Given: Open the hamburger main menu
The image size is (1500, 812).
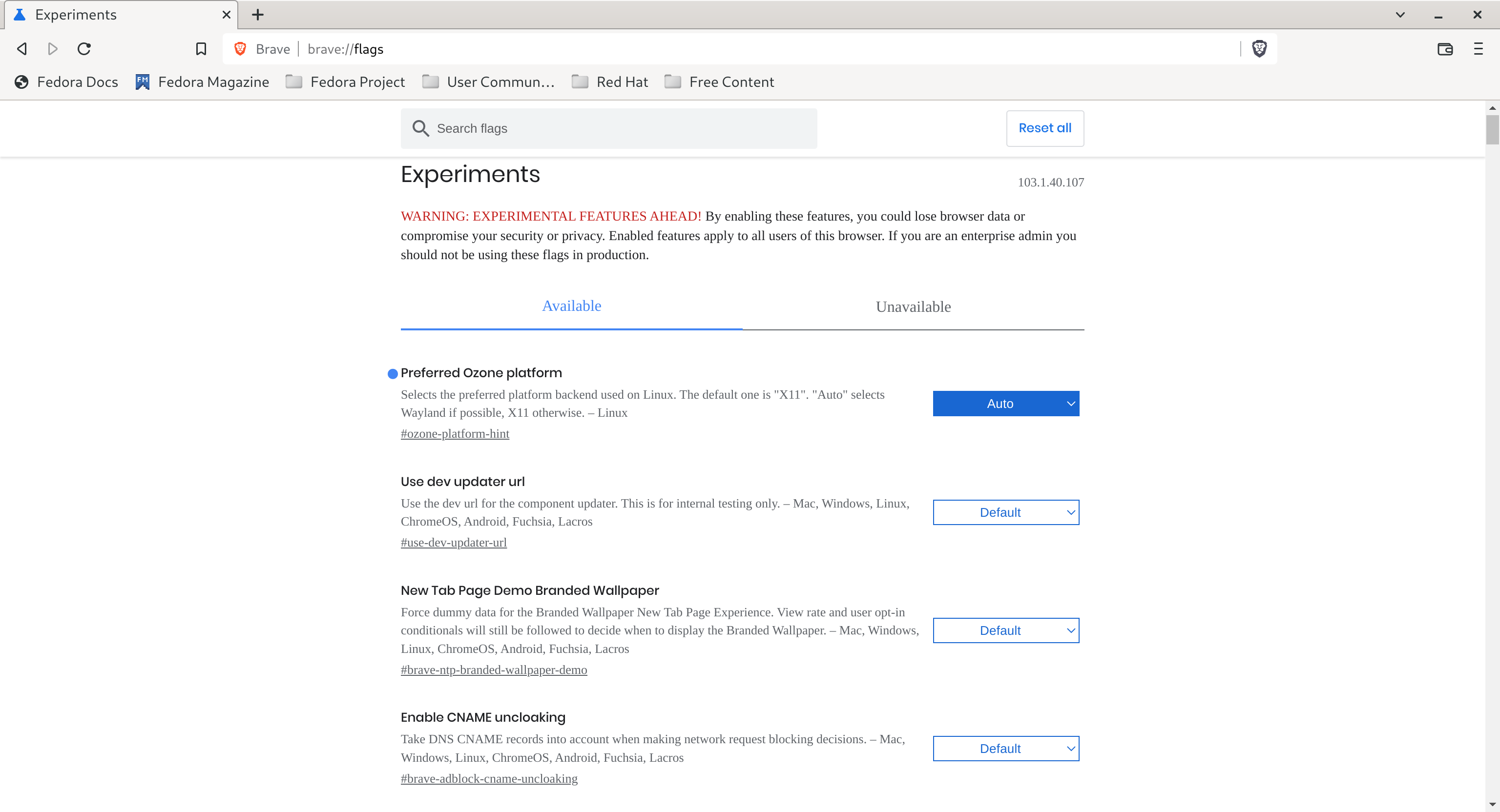Looking at the screenshot, I should tap(1478, 49).
